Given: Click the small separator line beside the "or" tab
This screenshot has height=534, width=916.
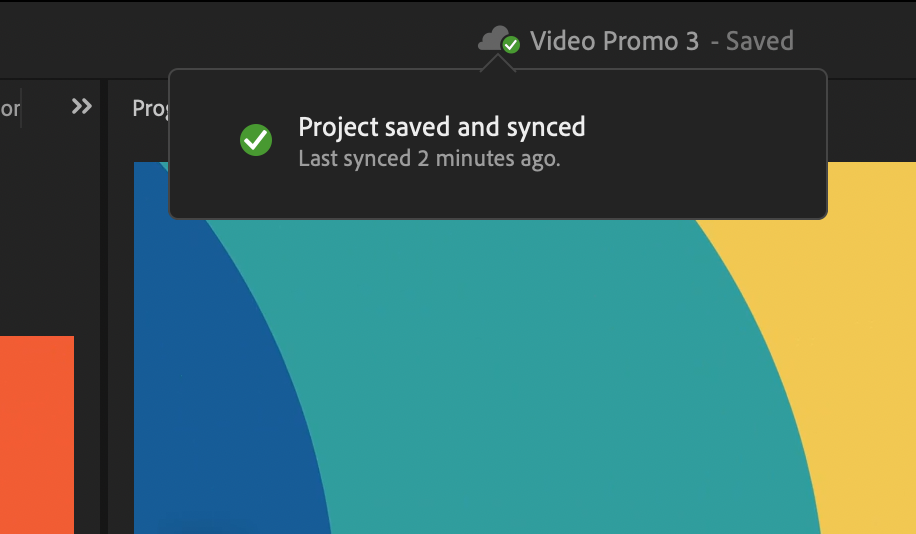Looking at the screenshot, I should click(21, 108).
